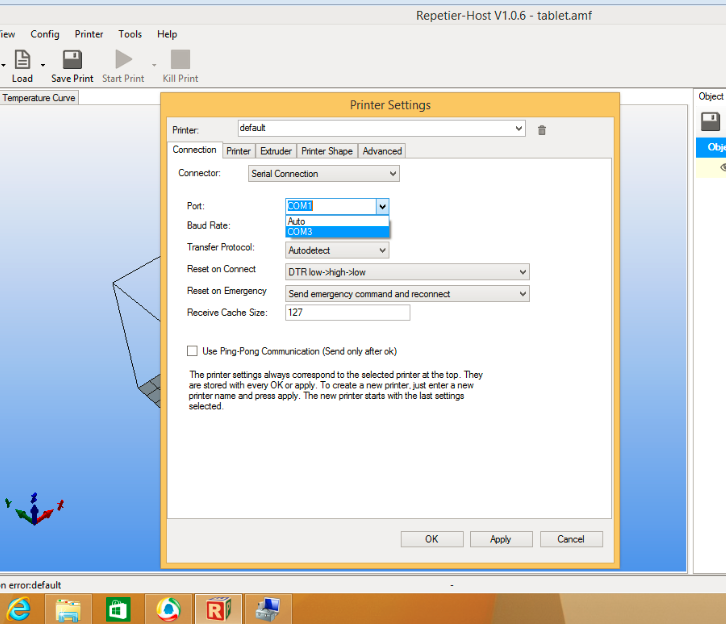The image size is (726, 624).
Task: Open the Connector dropdown
Action: (x=324, y=174)
